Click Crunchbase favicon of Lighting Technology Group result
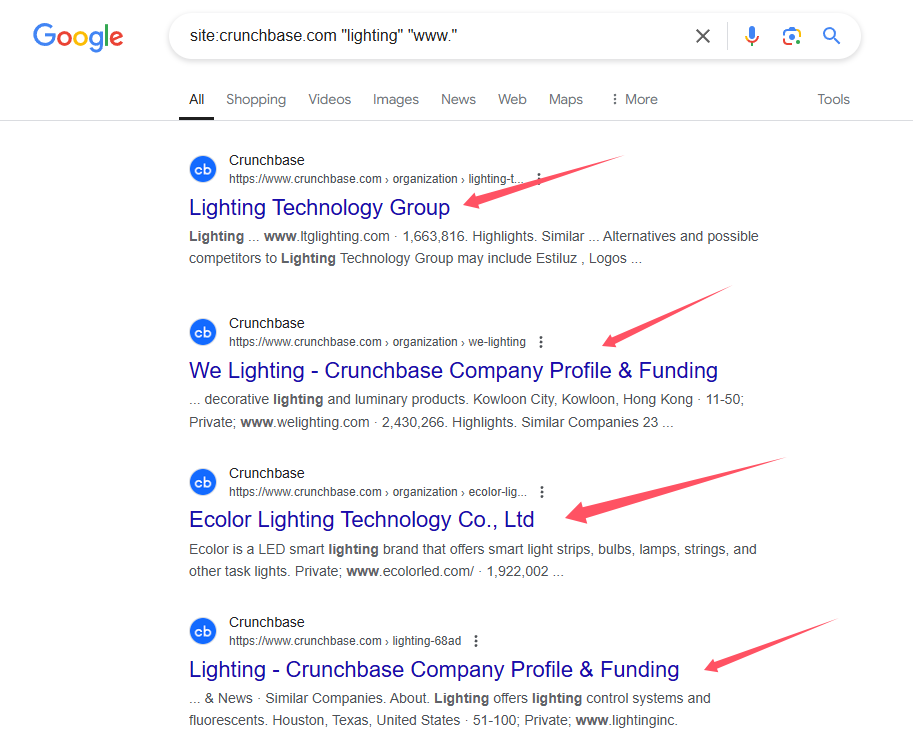913x749 pixels. tap(203, 170)
